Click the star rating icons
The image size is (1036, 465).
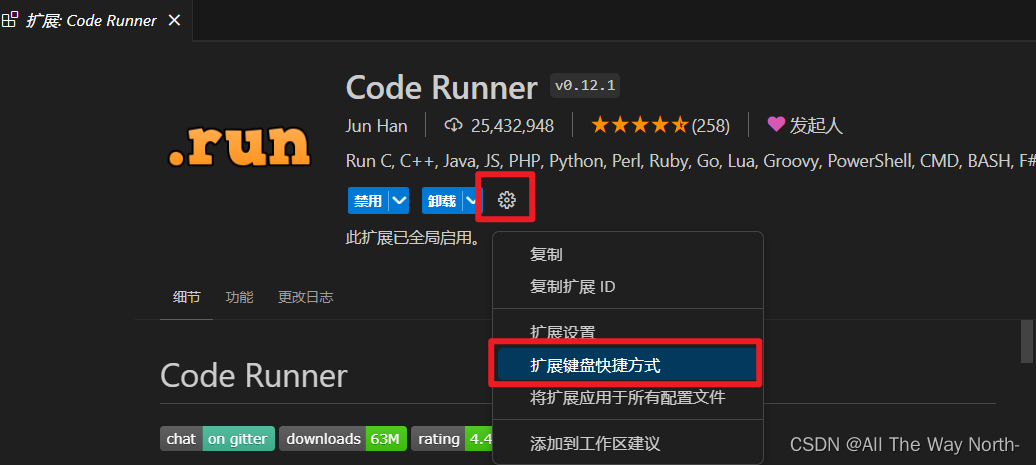(640, 125)
